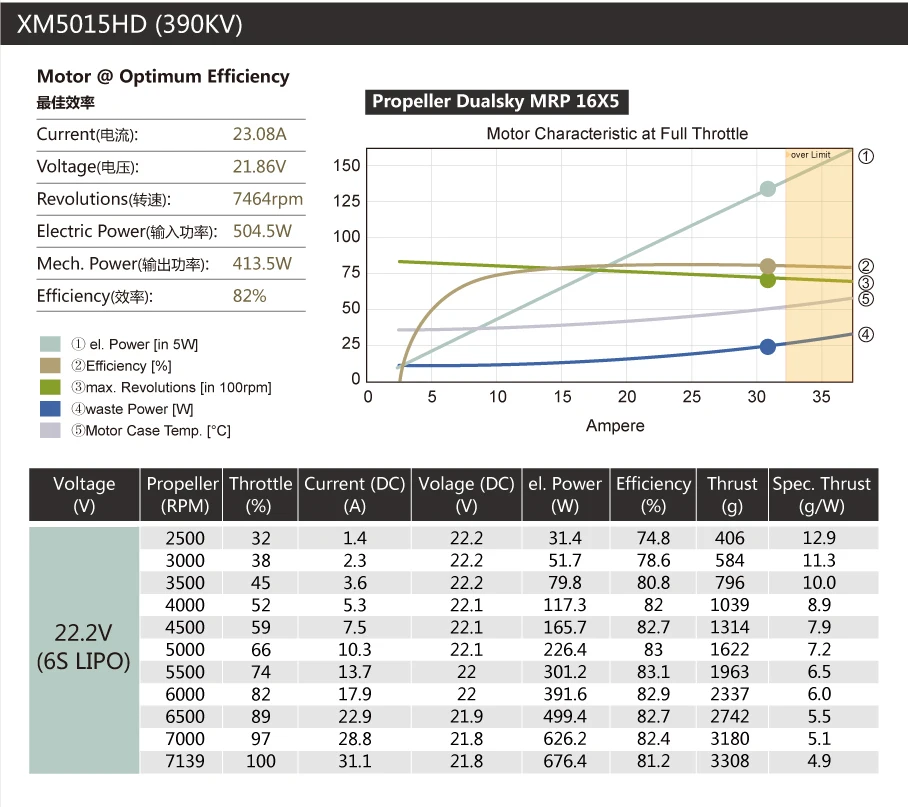908x807 pixels.
Task: Click the el. Power curve marker dot
Action: [x=768, y=189]
